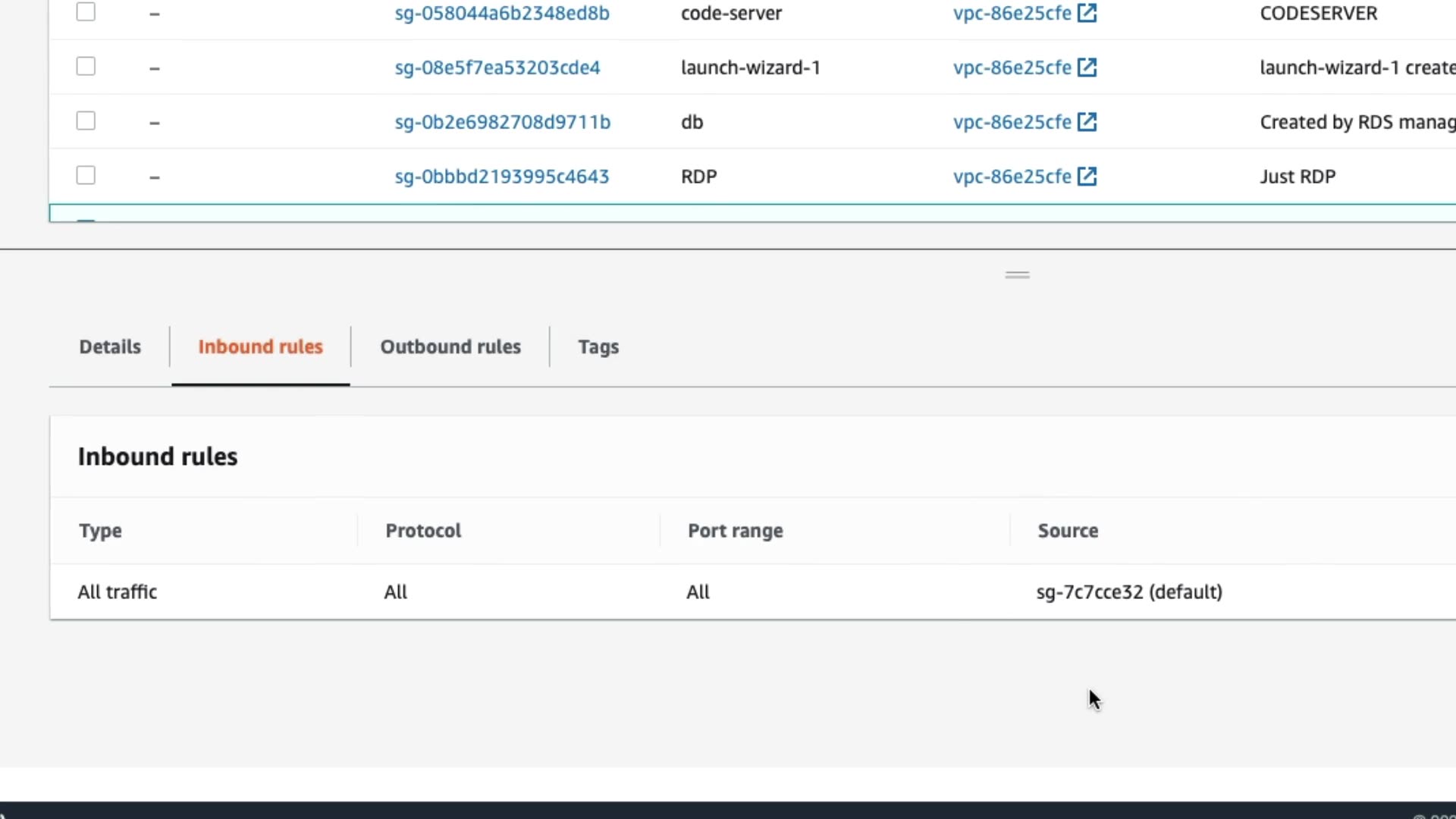Open external link icon beside launch-wizard-1 VPC

click(x=1087, y=67)
